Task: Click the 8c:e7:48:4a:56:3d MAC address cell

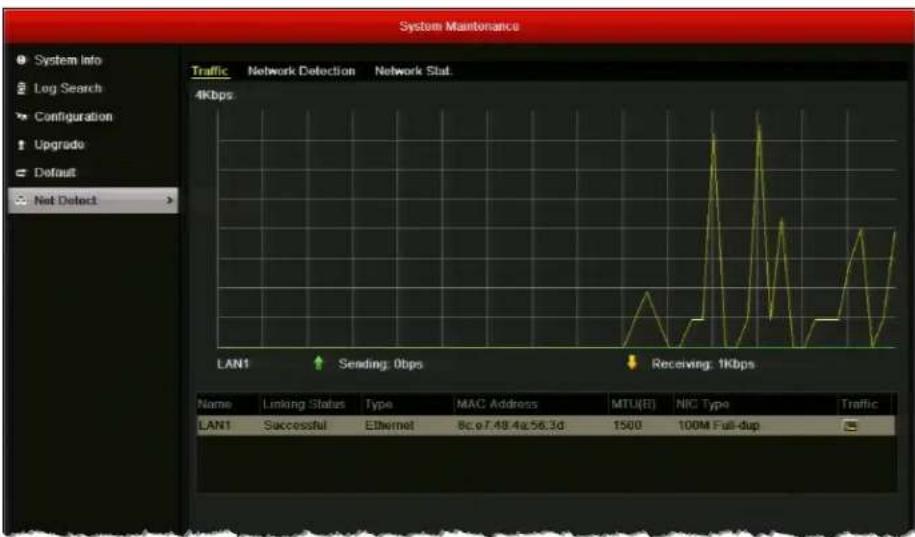Action: pyautogui.click(x=510, y=426)
